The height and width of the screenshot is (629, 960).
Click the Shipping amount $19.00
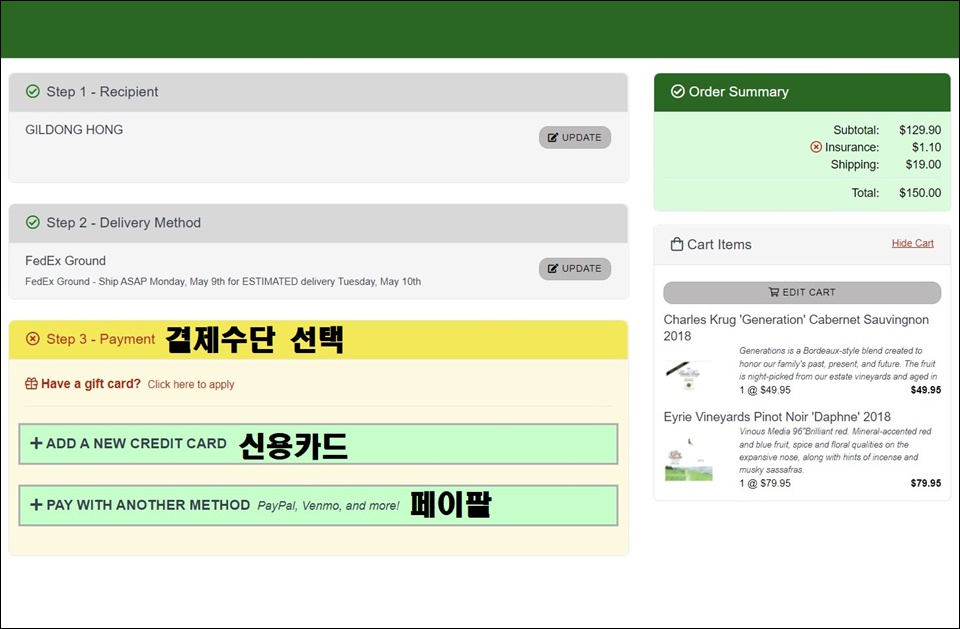pyautogui.click(x=923, y=164)
